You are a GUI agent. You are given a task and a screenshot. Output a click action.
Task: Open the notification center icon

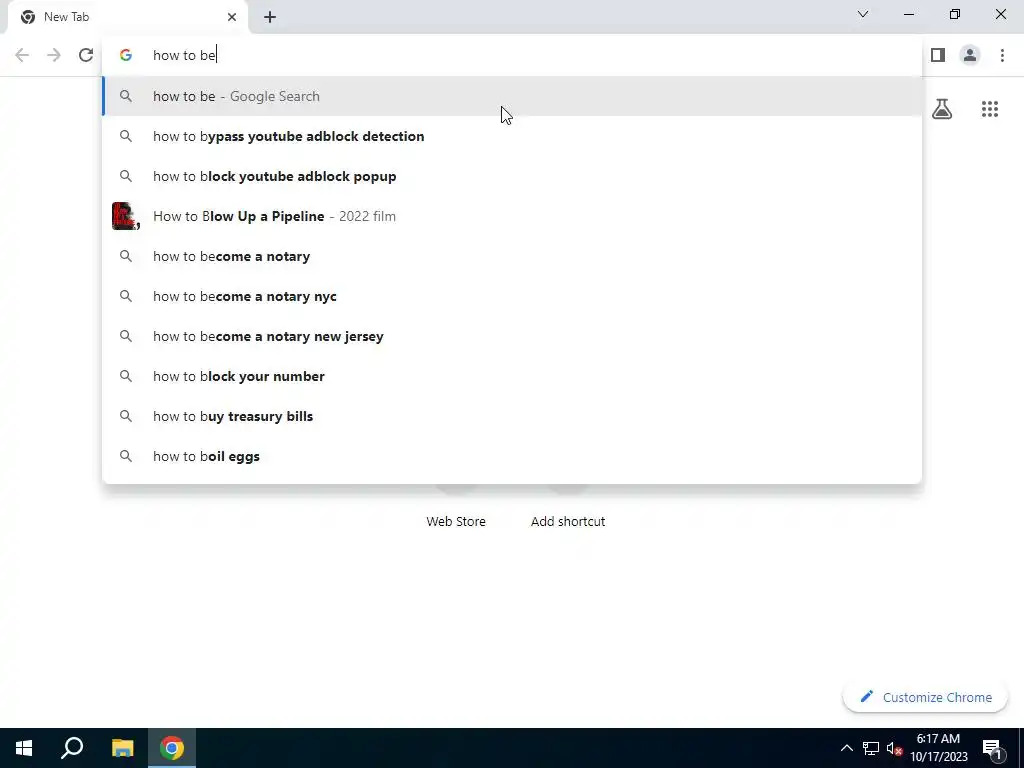pos(993,748)
